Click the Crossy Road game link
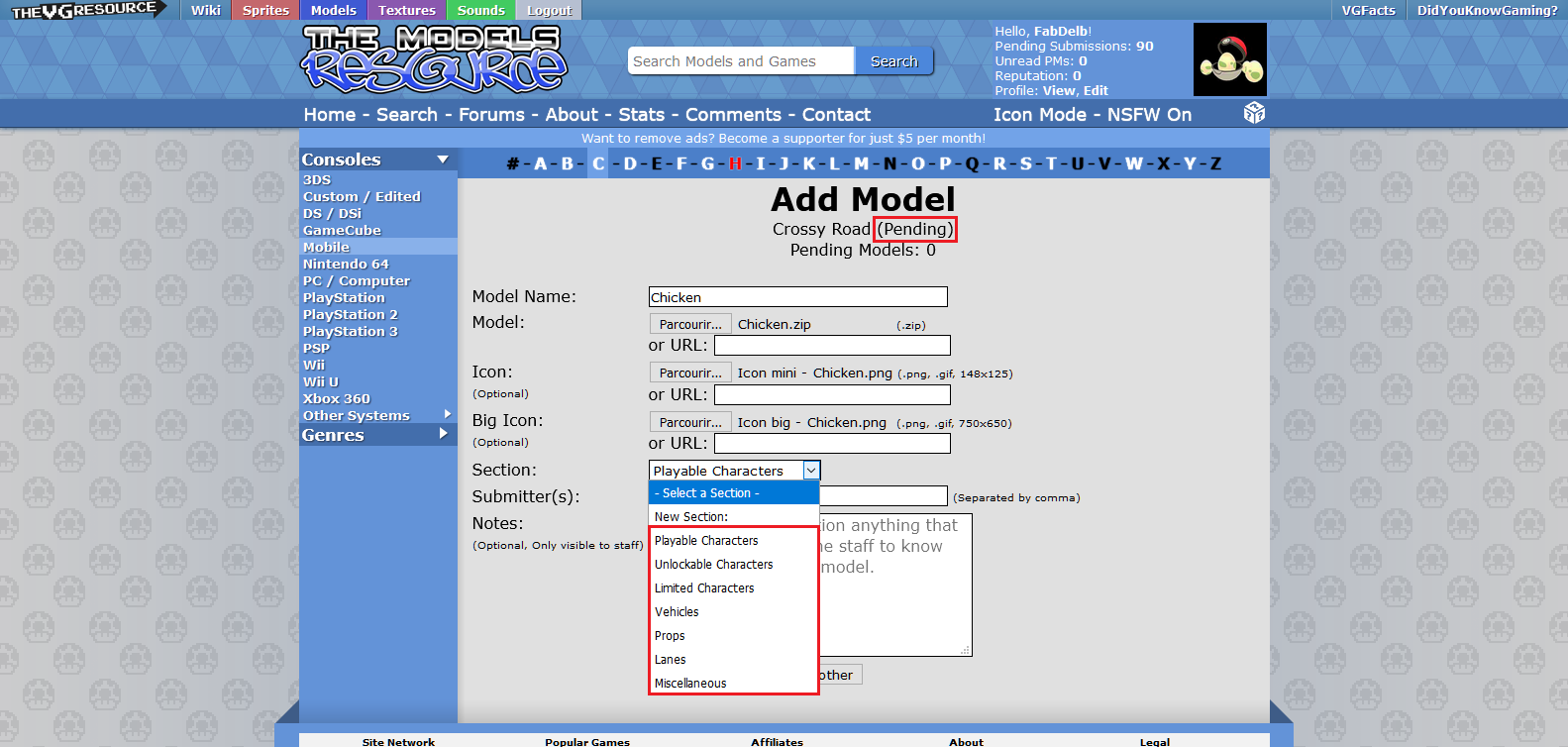 (821, 229)
